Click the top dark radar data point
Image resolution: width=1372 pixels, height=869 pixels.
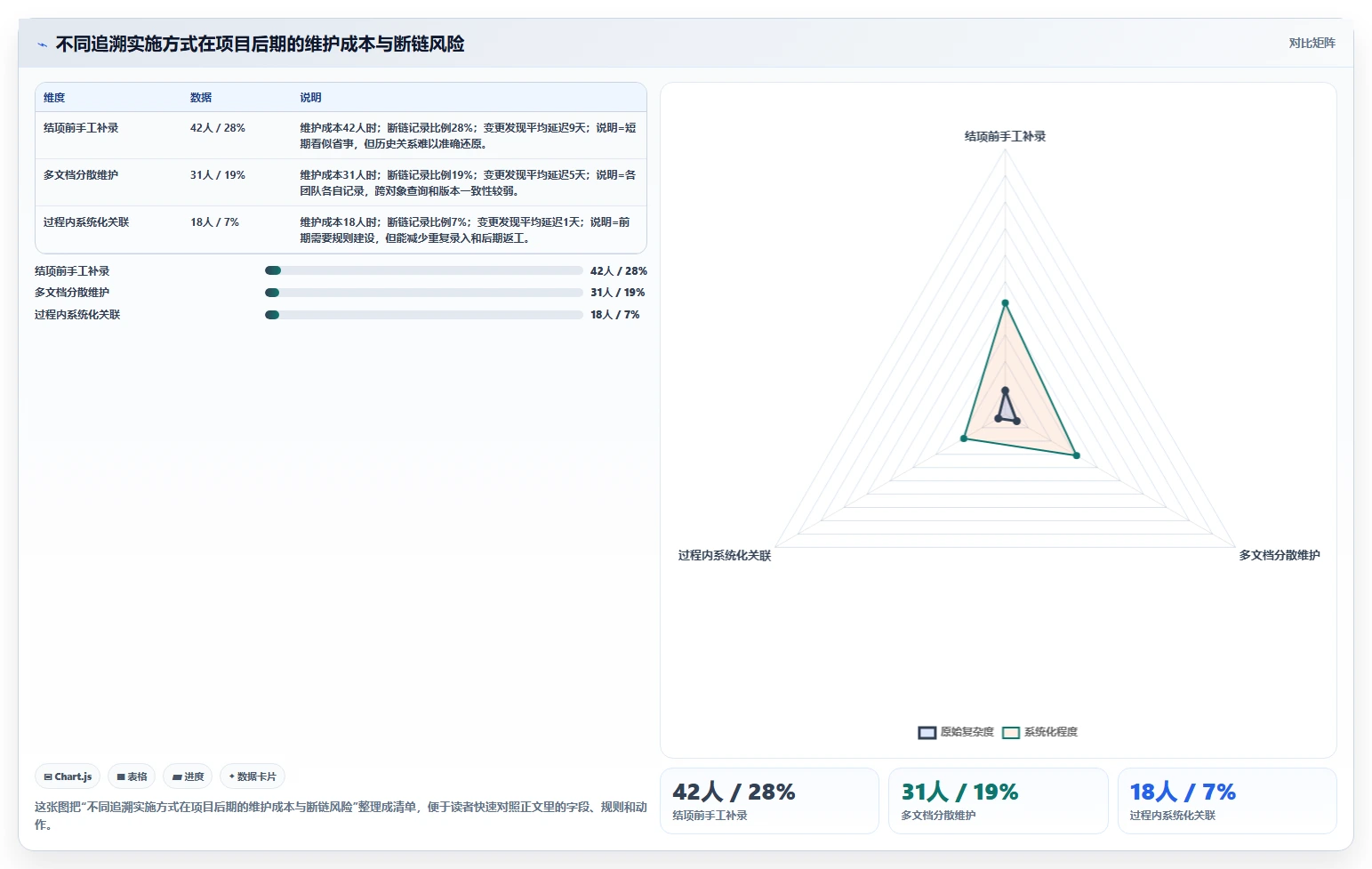click(1006, 390)
